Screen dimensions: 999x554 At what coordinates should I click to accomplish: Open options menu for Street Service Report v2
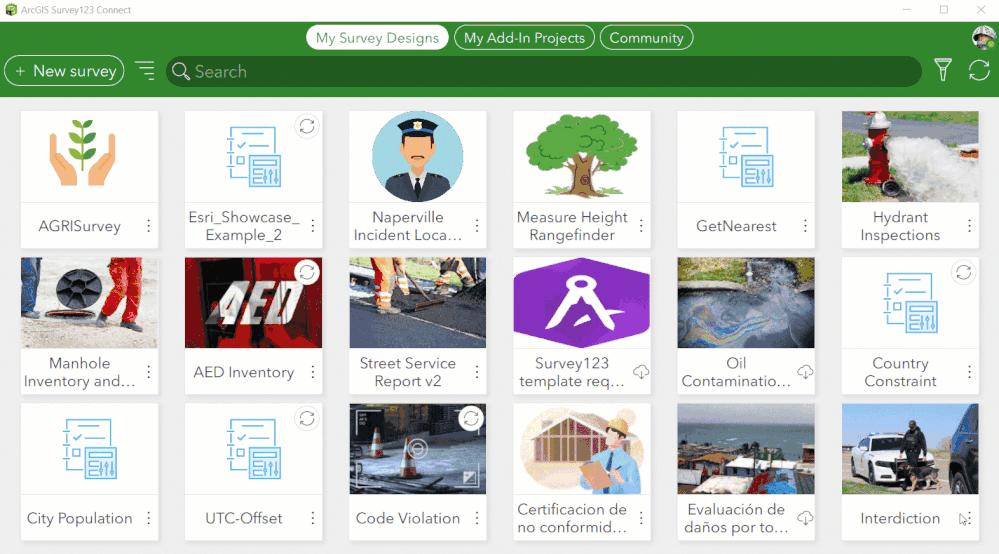click(x=477, y=372)
